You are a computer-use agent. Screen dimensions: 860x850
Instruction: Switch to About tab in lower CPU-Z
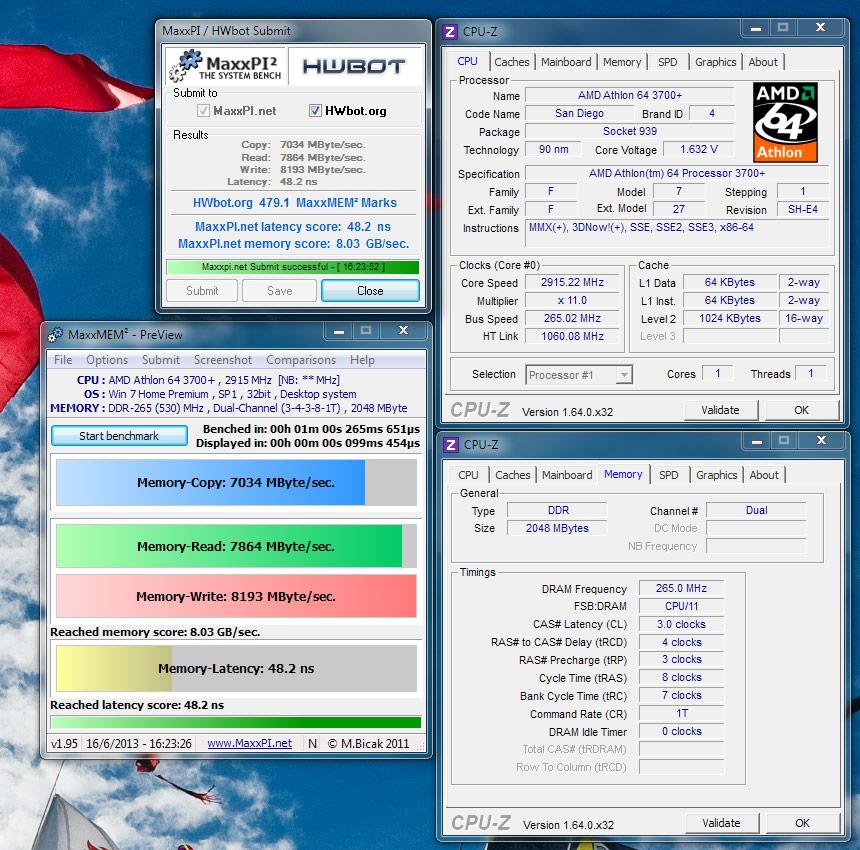point(764,475)
